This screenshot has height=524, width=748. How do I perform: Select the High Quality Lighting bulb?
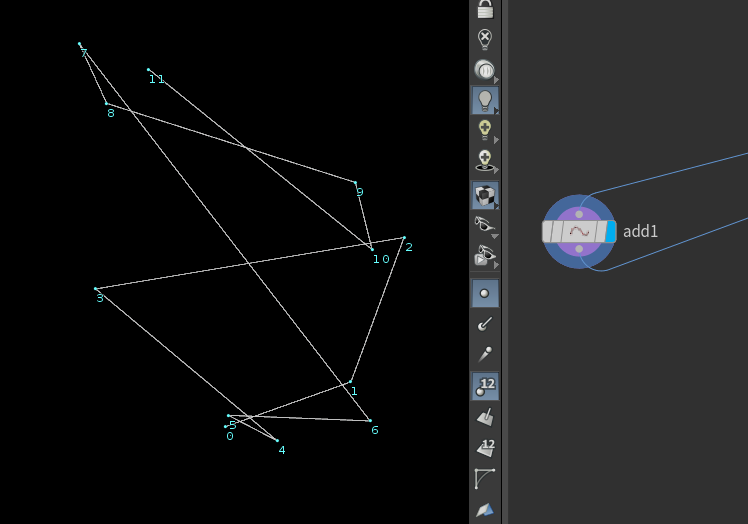[485, 129]
